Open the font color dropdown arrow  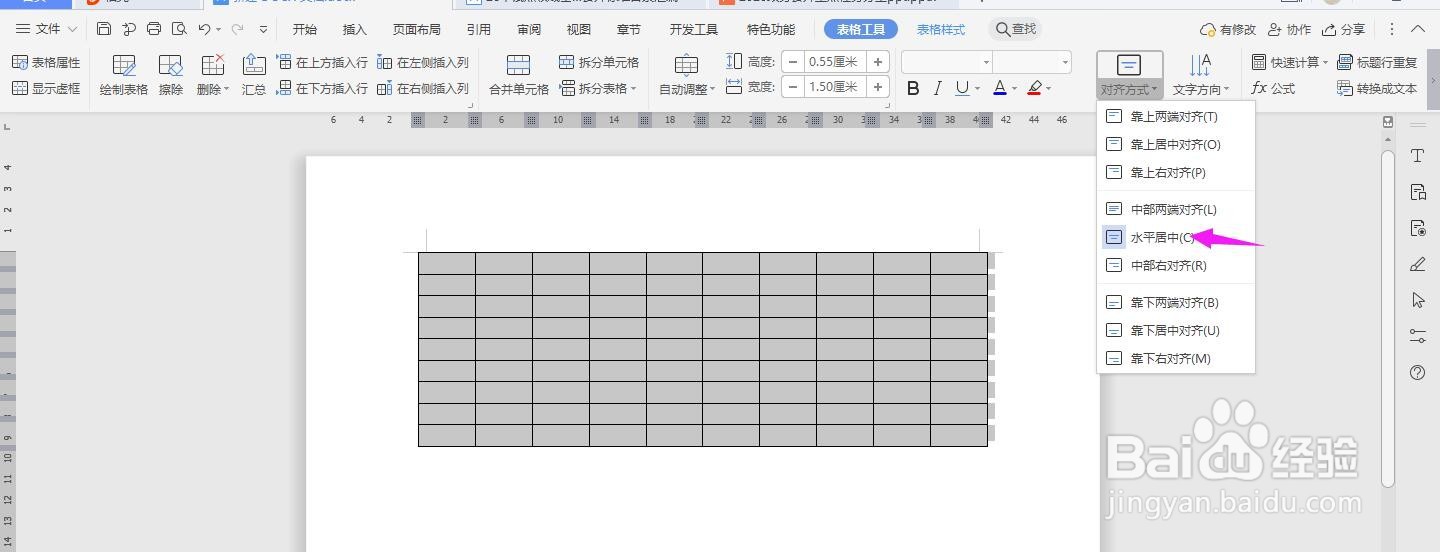point(1014,88)
